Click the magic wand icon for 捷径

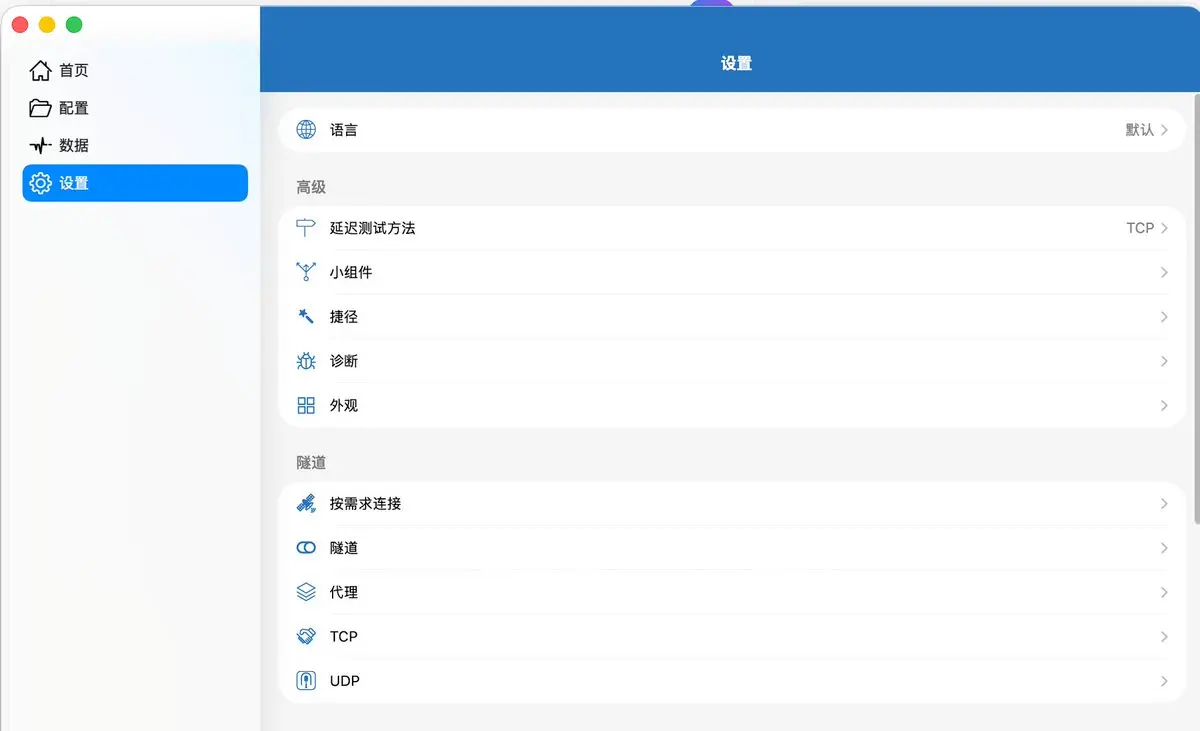pyautogui.click(x=307, y=317)
